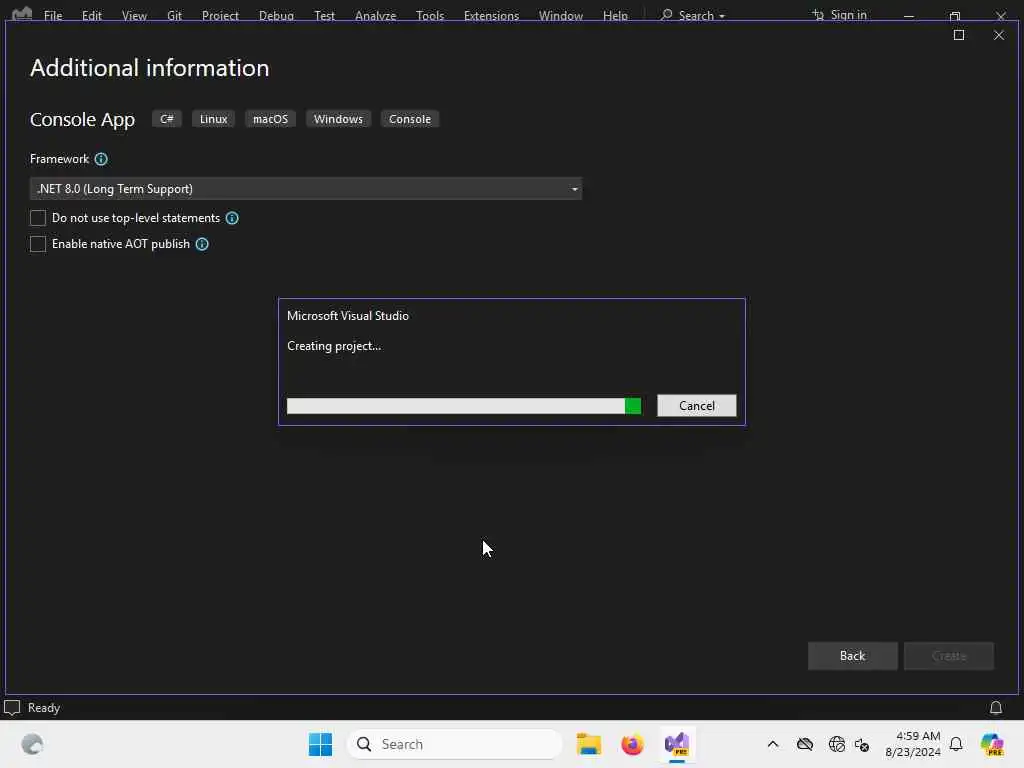Click the network globe tray icon
This screenshot has height=768, width=1024.
click(x=837, y=744)
